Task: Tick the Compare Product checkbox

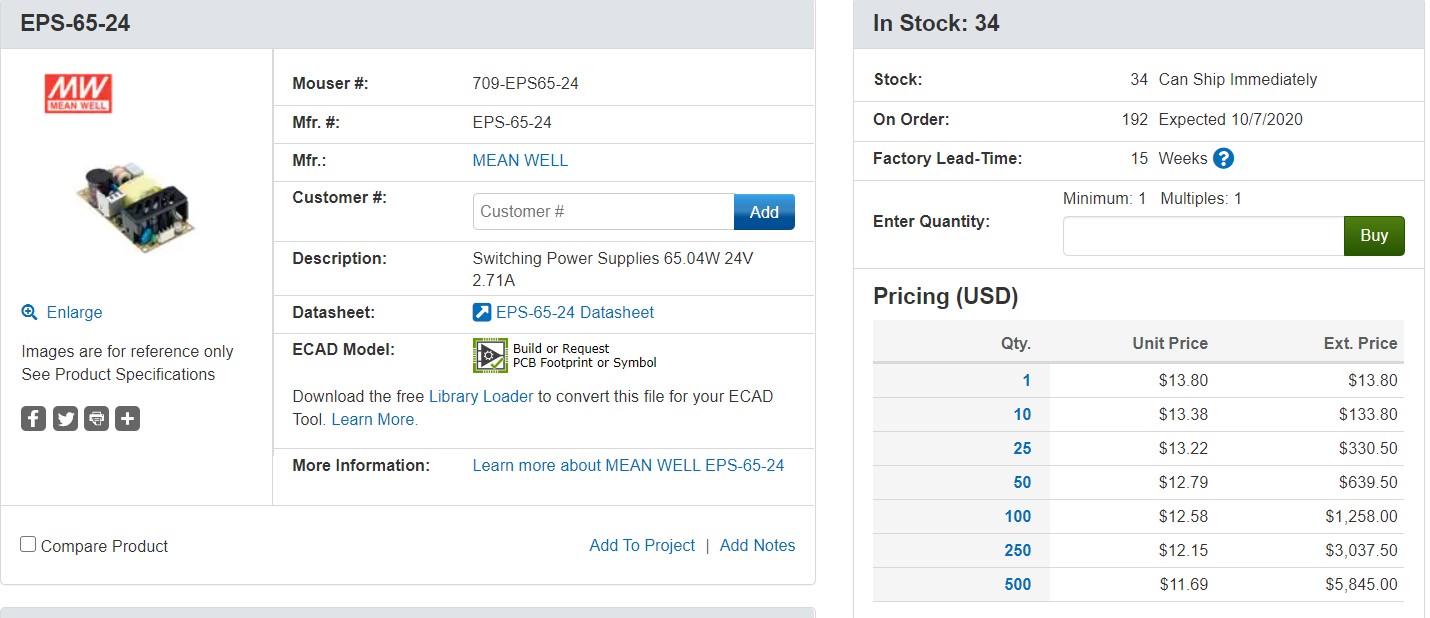Action: click(28, 544)
